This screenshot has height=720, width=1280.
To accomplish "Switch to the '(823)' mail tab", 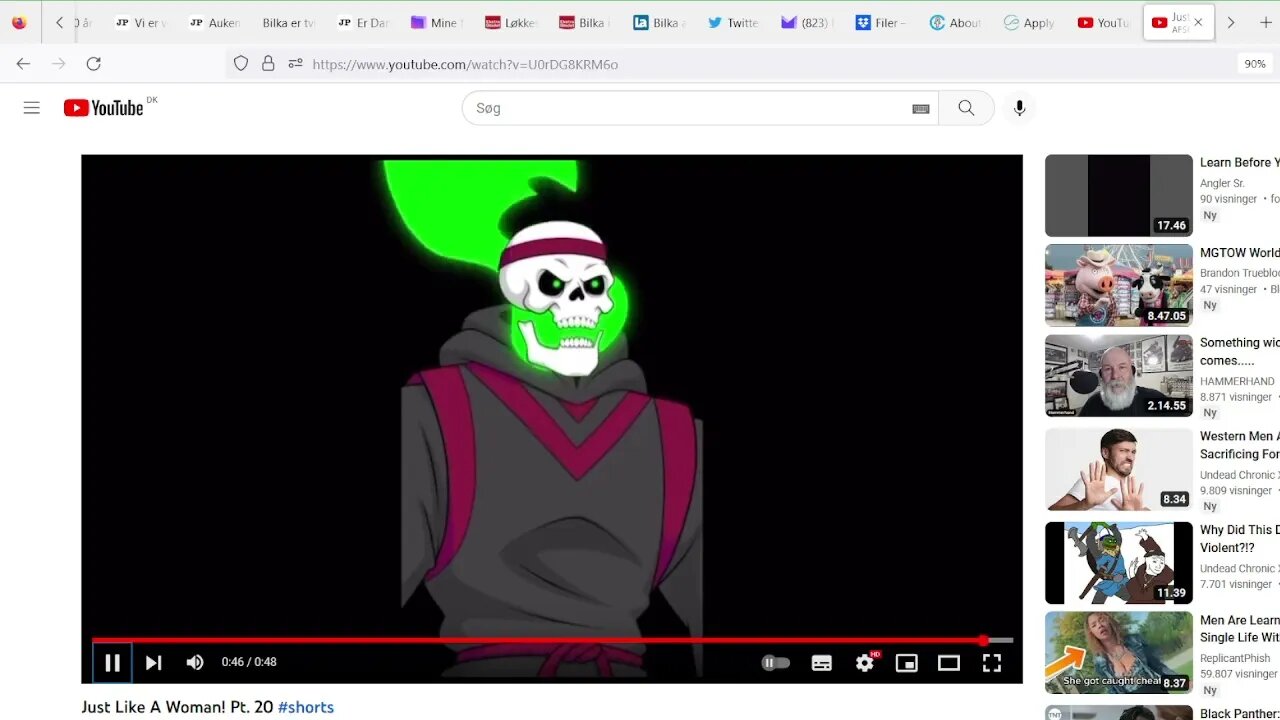I will tap(806, 22).
